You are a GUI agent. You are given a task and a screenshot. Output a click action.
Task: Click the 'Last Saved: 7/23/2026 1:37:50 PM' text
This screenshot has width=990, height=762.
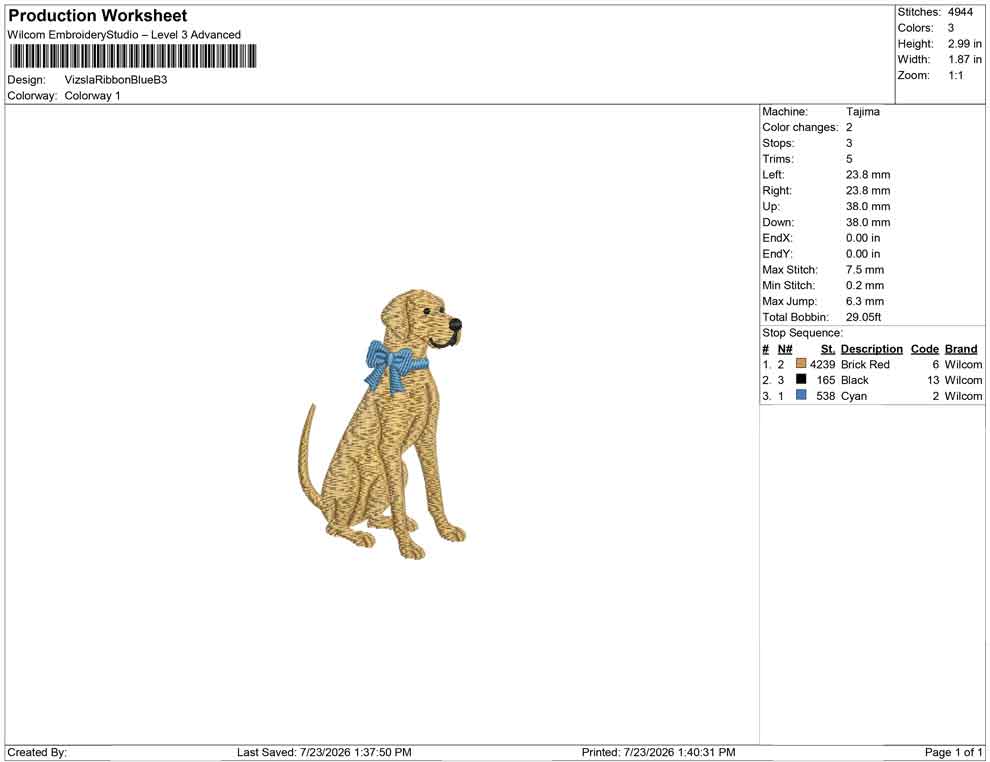[x=324, y=752]
